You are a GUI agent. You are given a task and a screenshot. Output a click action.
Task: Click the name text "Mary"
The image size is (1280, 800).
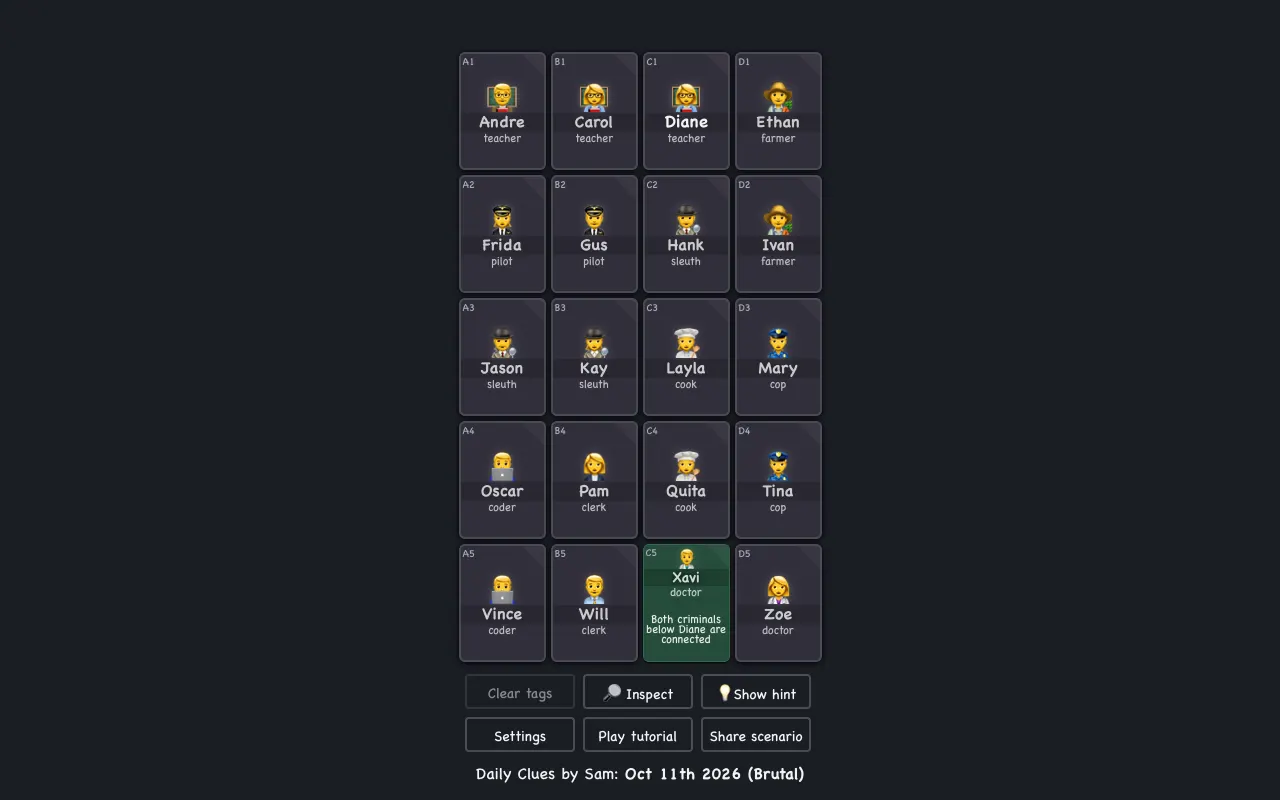coord(778,368)
